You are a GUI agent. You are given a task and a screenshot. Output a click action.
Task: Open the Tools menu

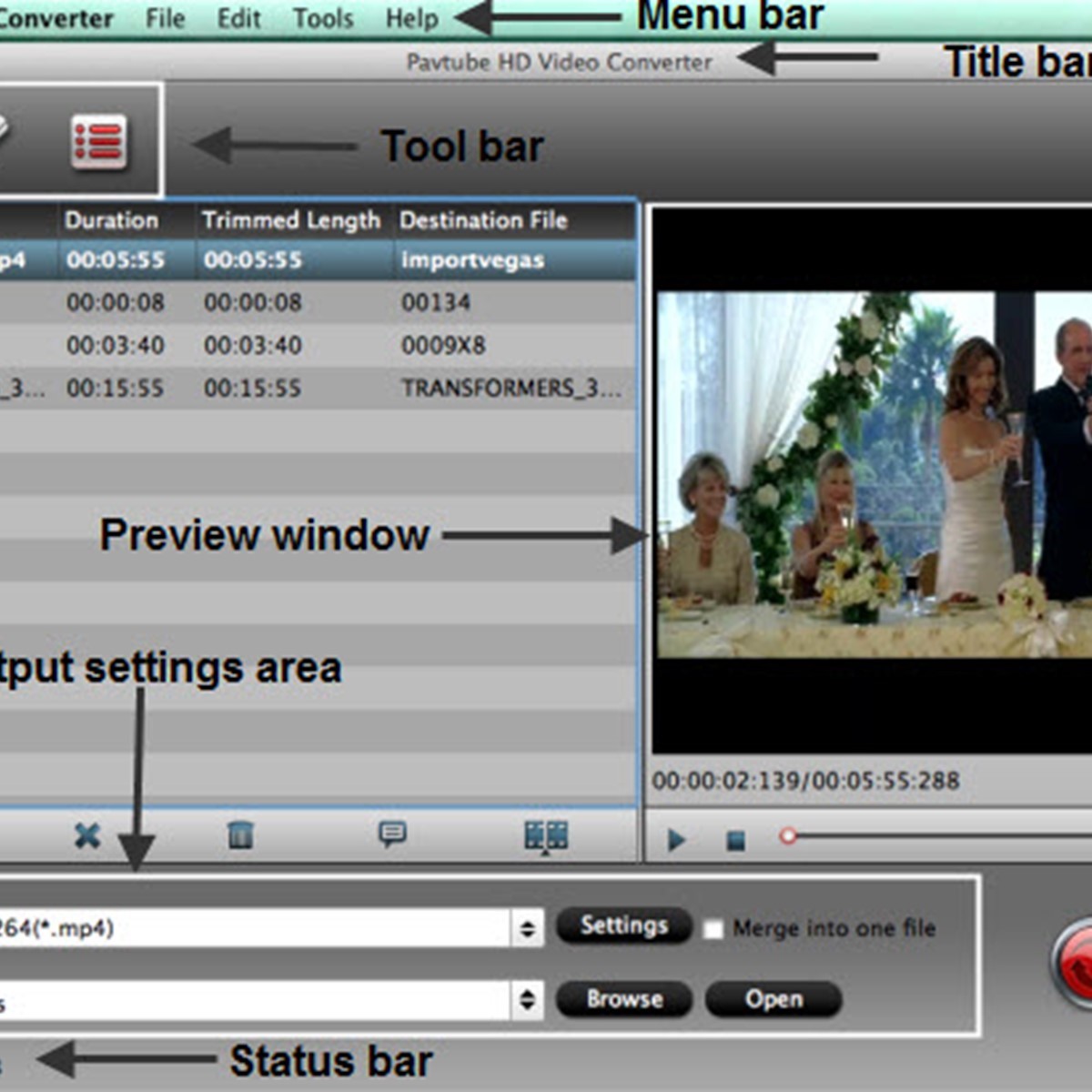[x=323, y=18]
